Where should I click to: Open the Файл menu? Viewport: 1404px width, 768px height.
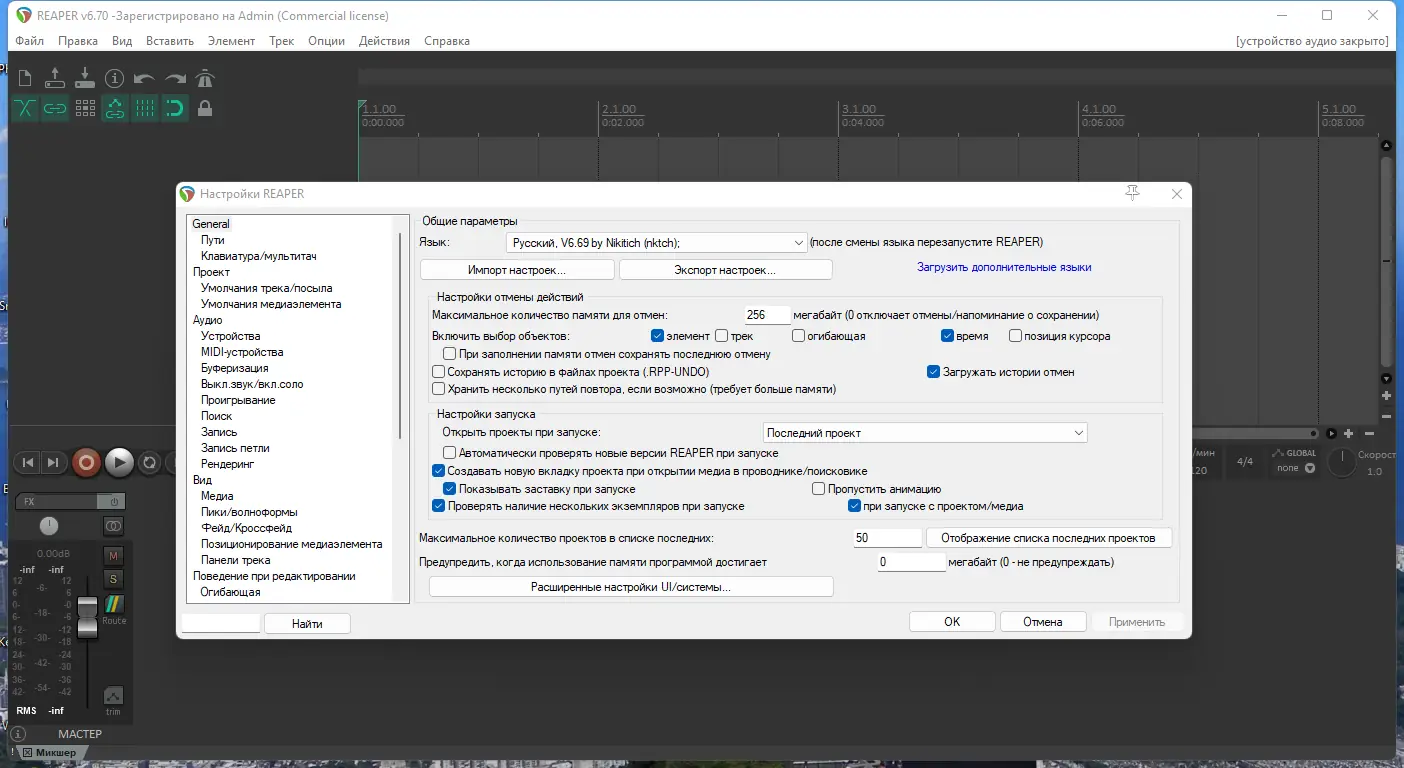(x=30, y=41)
